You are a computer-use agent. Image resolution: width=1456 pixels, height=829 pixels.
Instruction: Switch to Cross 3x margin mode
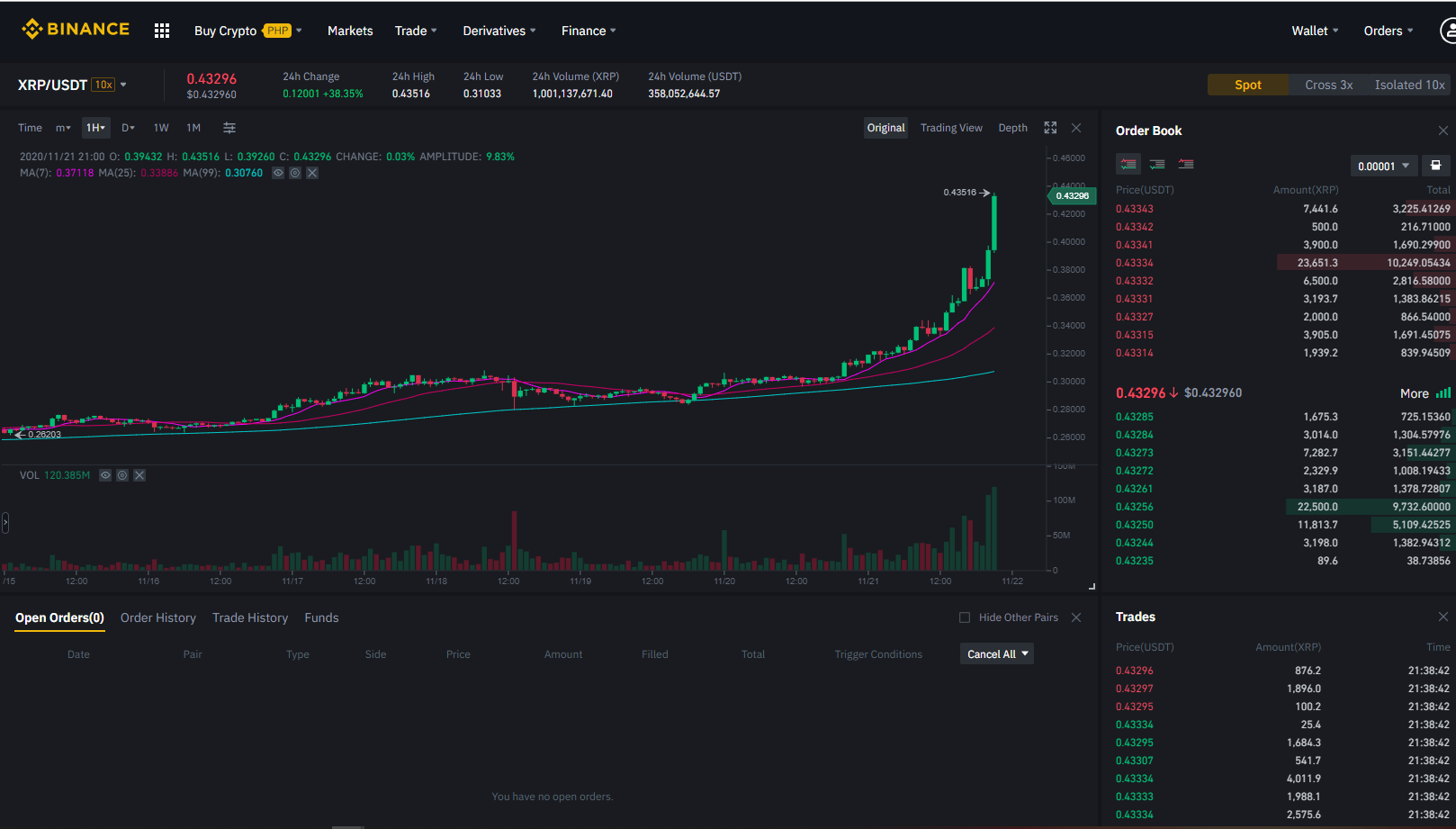(1328, 85)
